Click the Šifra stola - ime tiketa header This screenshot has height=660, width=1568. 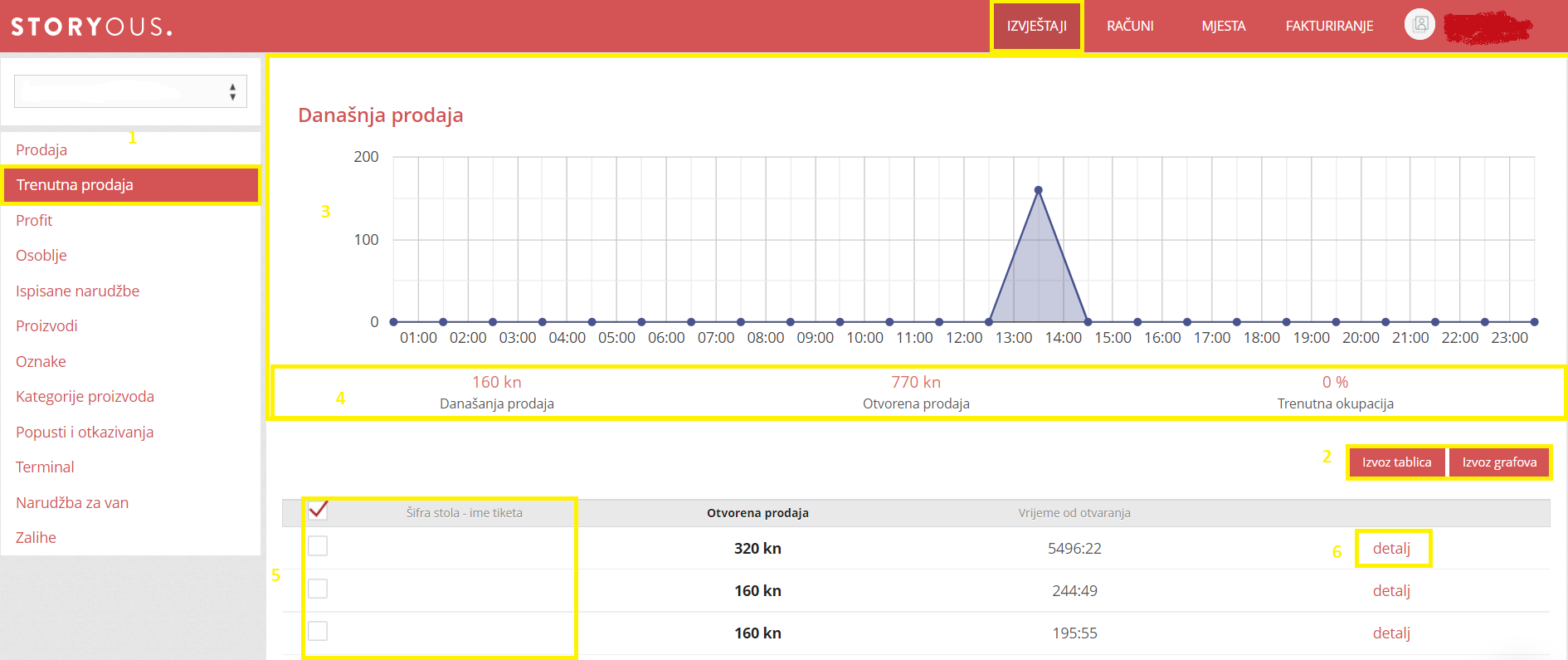click(x=465, y=513)
